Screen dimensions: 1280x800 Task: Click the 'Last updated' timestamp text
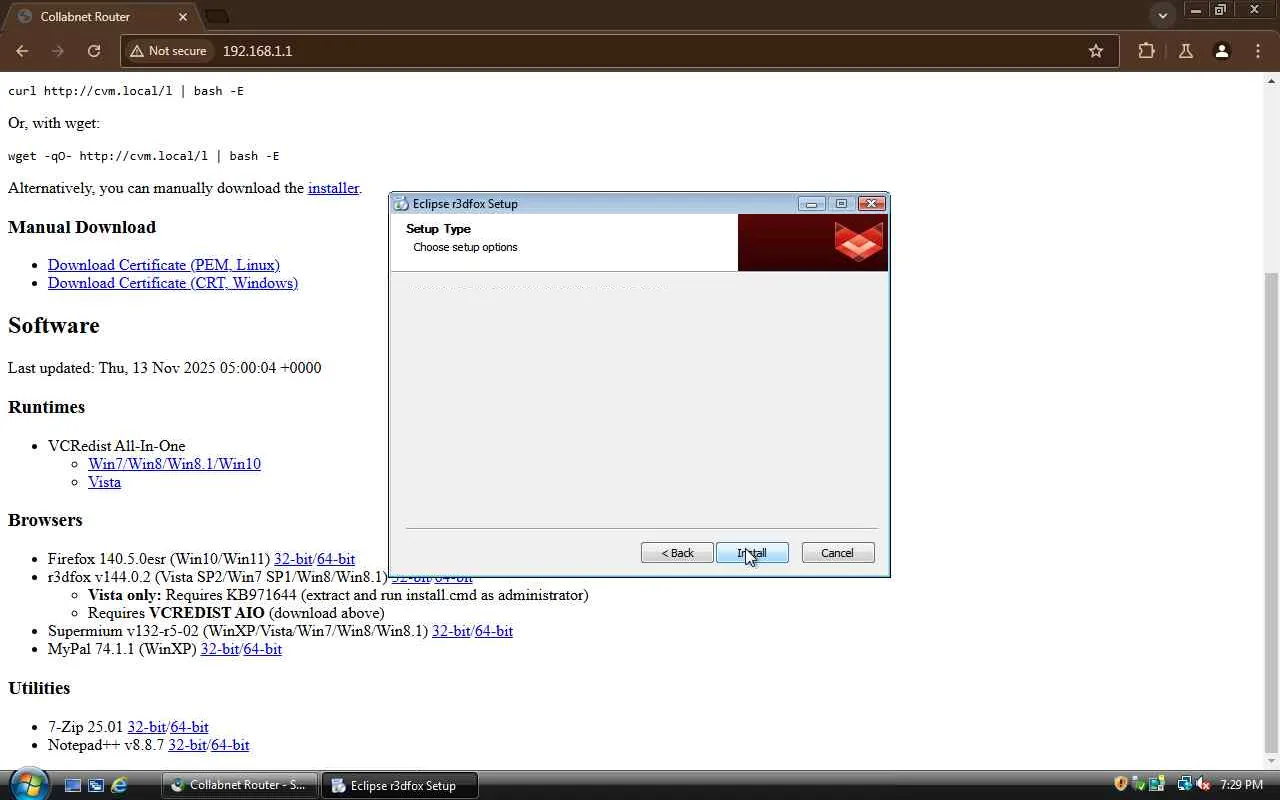tap(165, 368)
